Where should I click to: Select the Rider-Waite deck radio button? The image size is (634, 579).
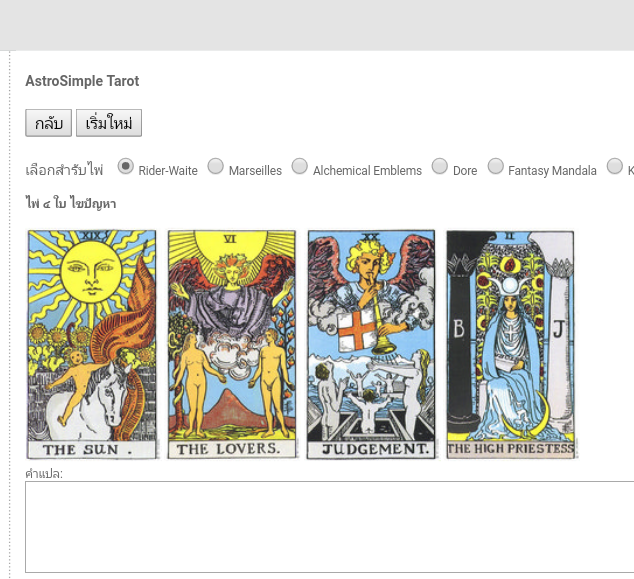(x=125, y=166)
